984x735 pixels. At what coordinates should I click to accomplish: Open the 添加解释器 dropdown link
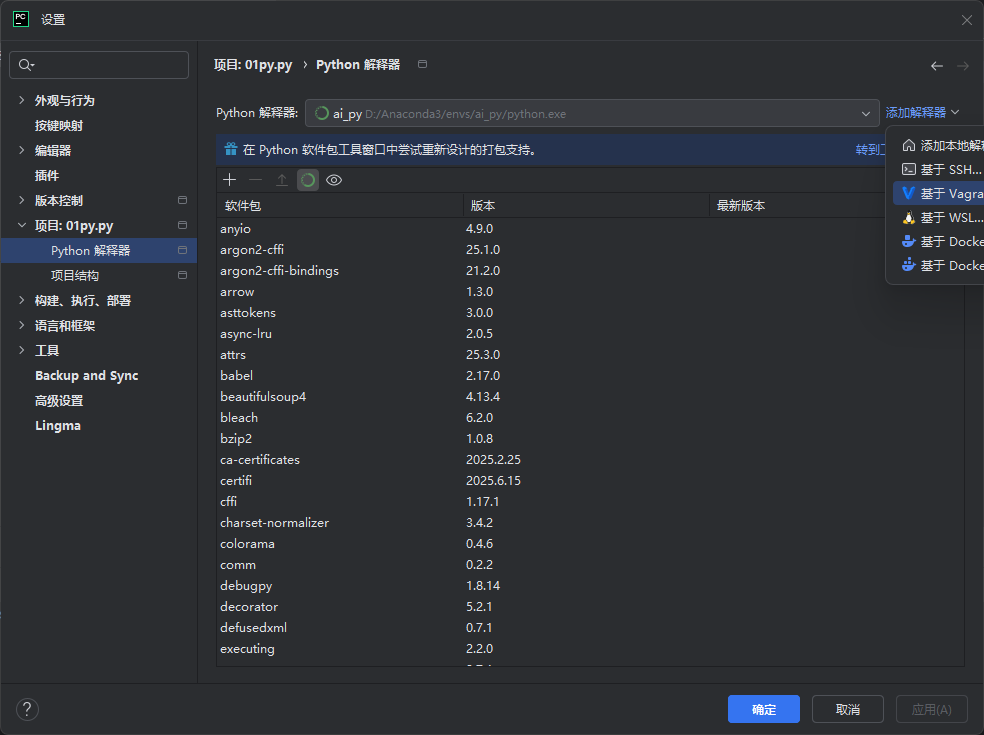[x=922, y=112]
